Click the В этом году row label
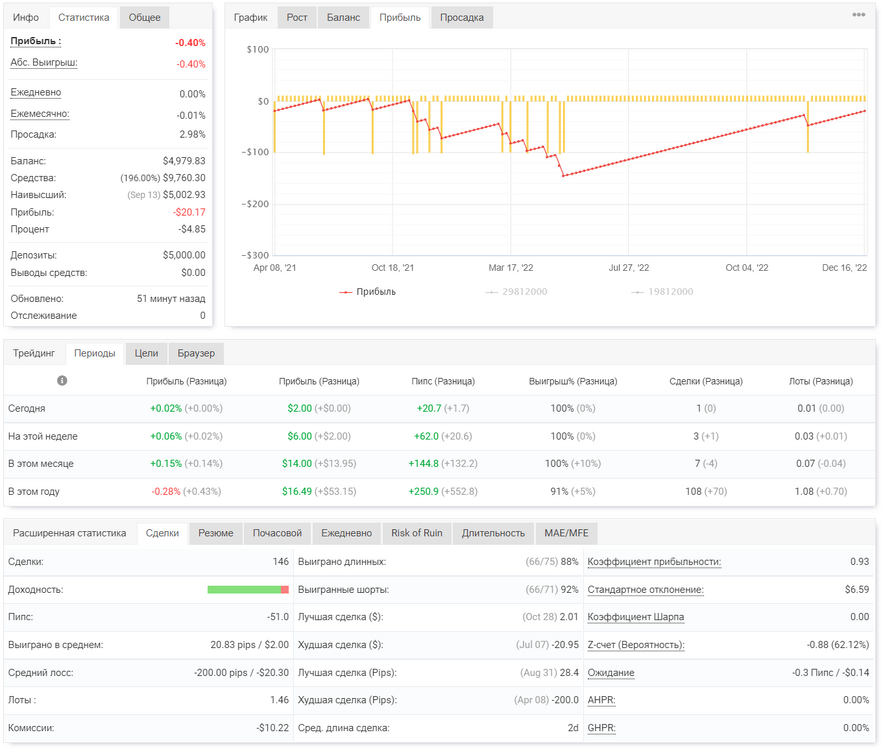The height and width of the screenshot is (750, 883). pyautogui.click(x=34, y=492)
